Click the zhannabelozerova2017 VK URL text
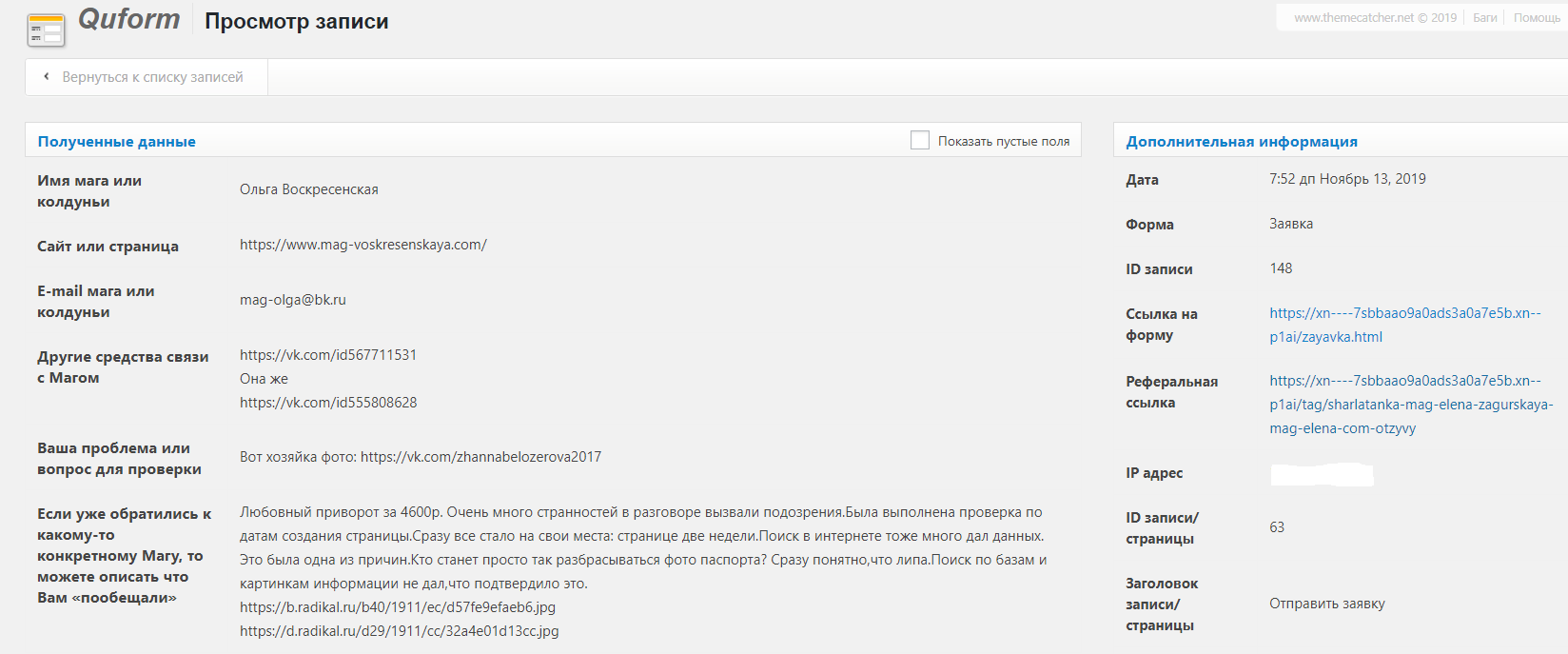Image resolution: width=1568 pixels, height=654 pixels. click(480, 457)
